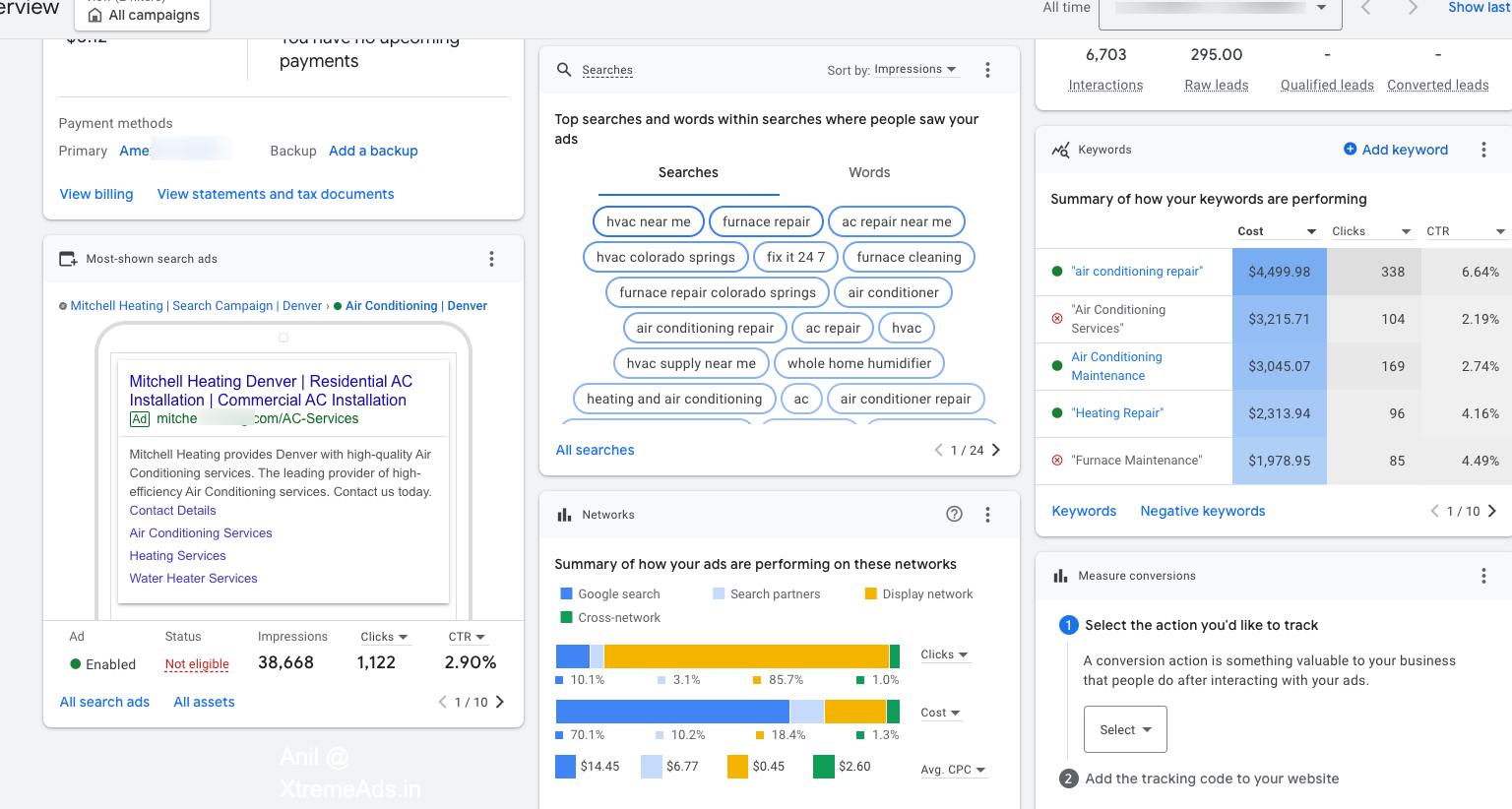Toggle status of "air conditioning repair" keyword
The width and height of the screenshot is (1512, 809).
[1057, 272]
